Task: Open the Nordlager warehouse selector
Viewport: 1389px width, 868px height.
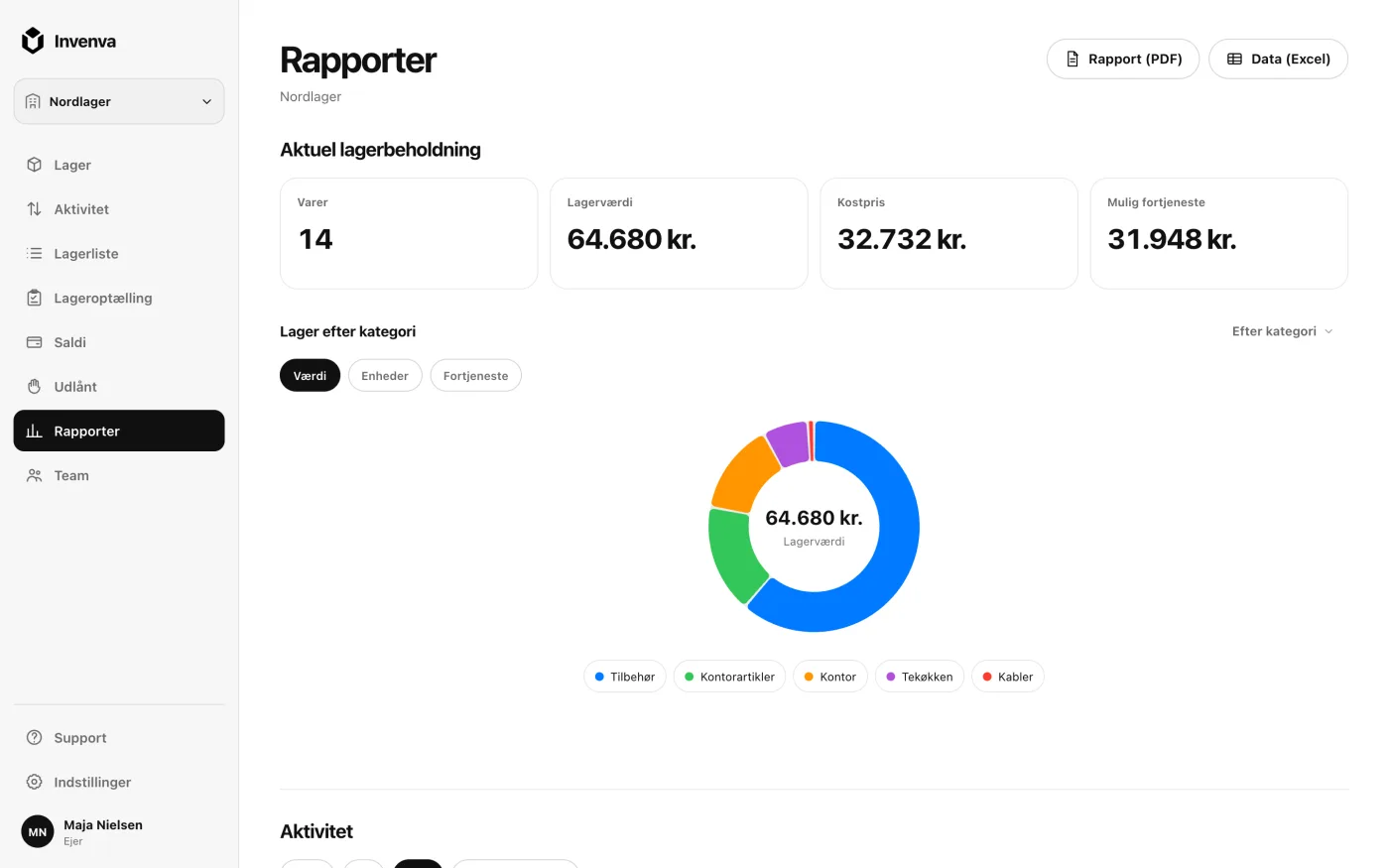Action: click(119, 101)
